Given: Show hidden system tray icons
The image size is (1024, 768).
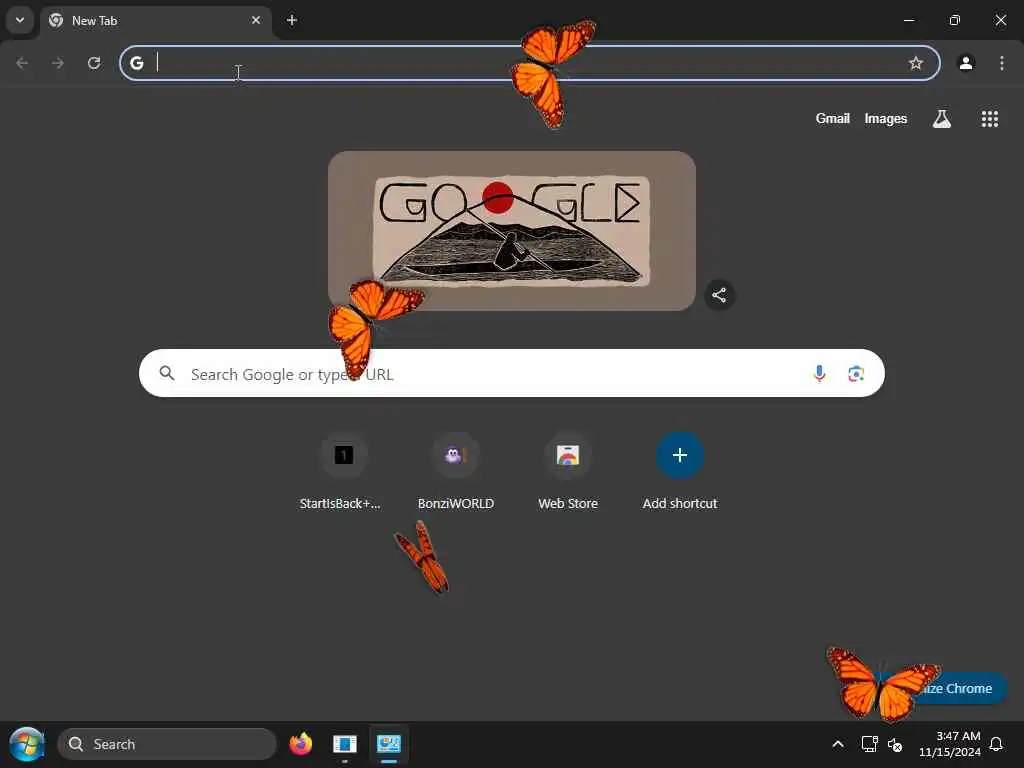Looking at the screenshot, I should tap(838, 744).
